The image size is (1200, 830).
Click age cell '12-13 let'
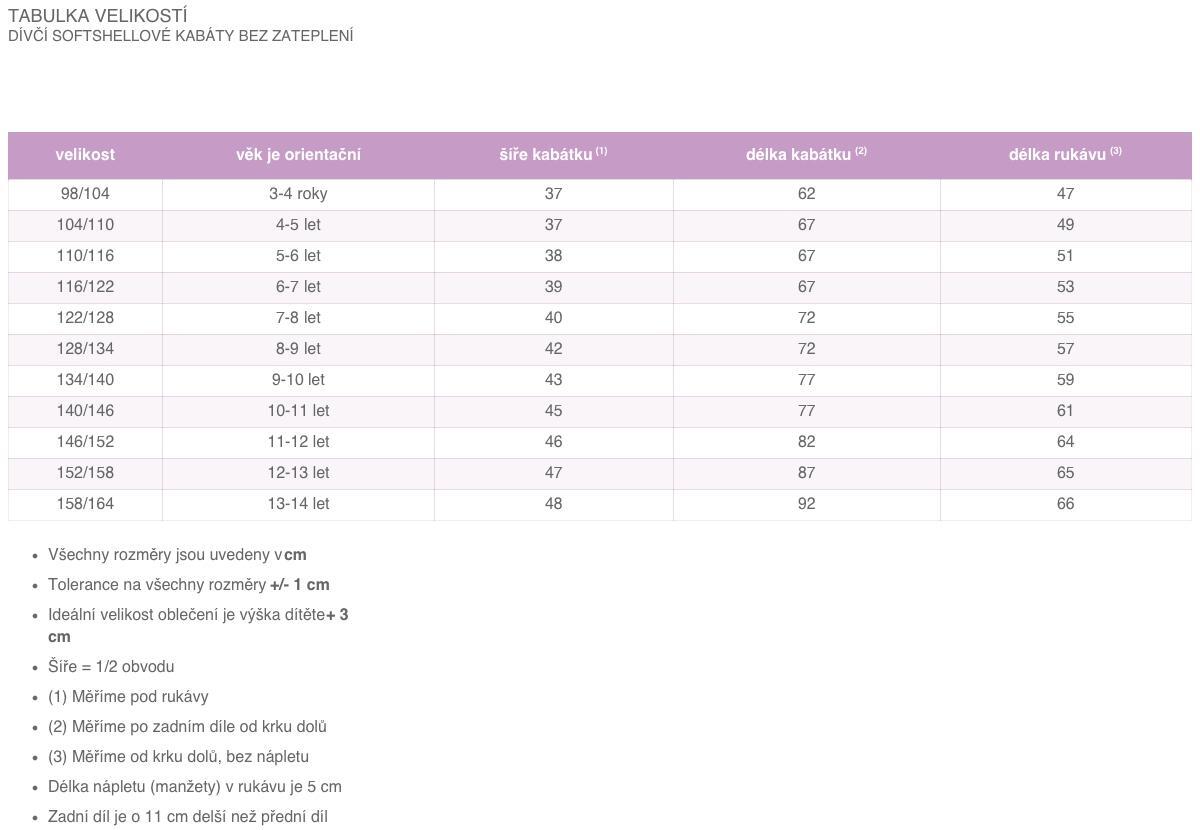(x=298, y=473)
